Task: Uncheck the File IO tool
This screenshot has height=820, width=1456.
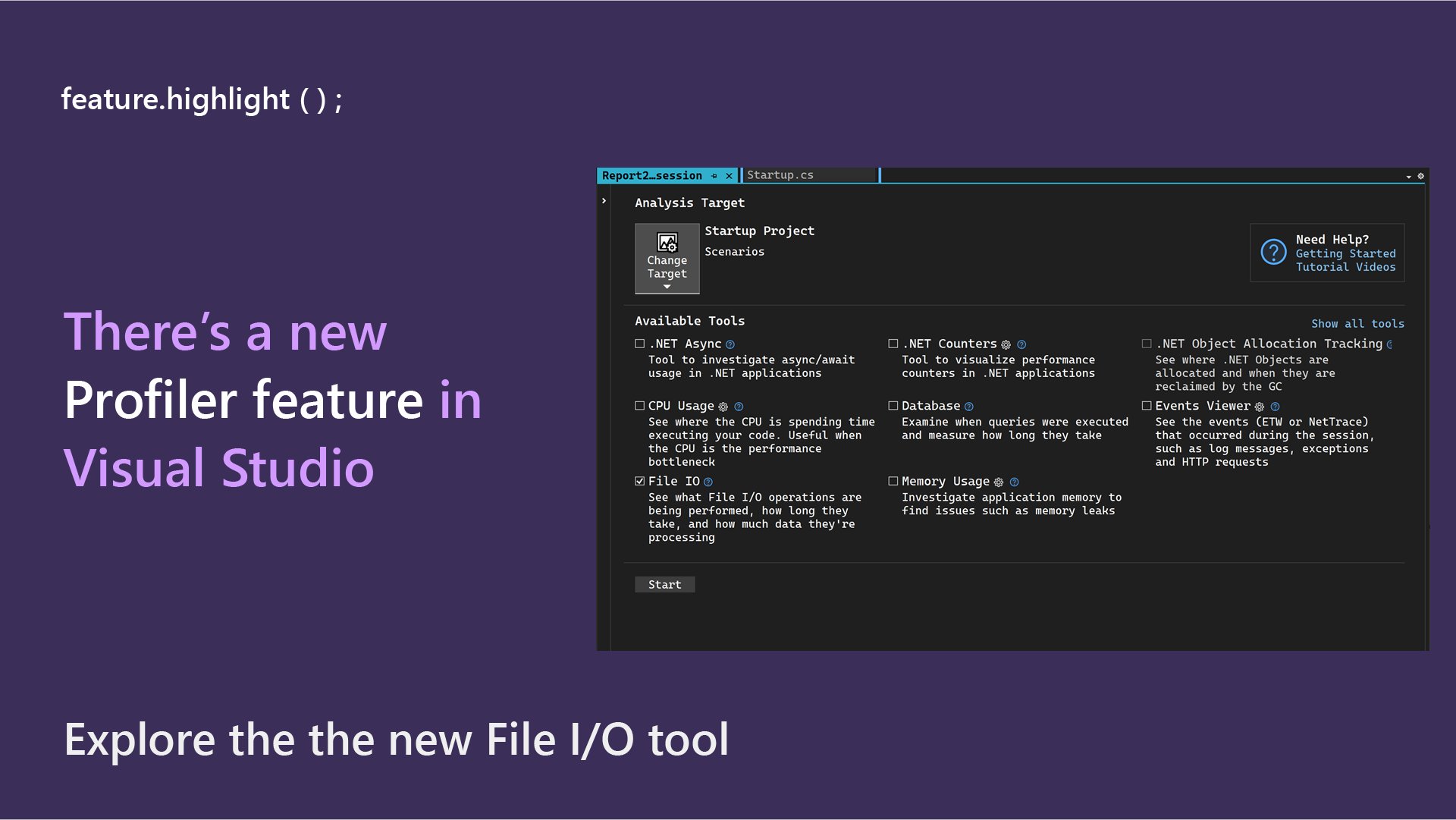Action: point(639,481)
